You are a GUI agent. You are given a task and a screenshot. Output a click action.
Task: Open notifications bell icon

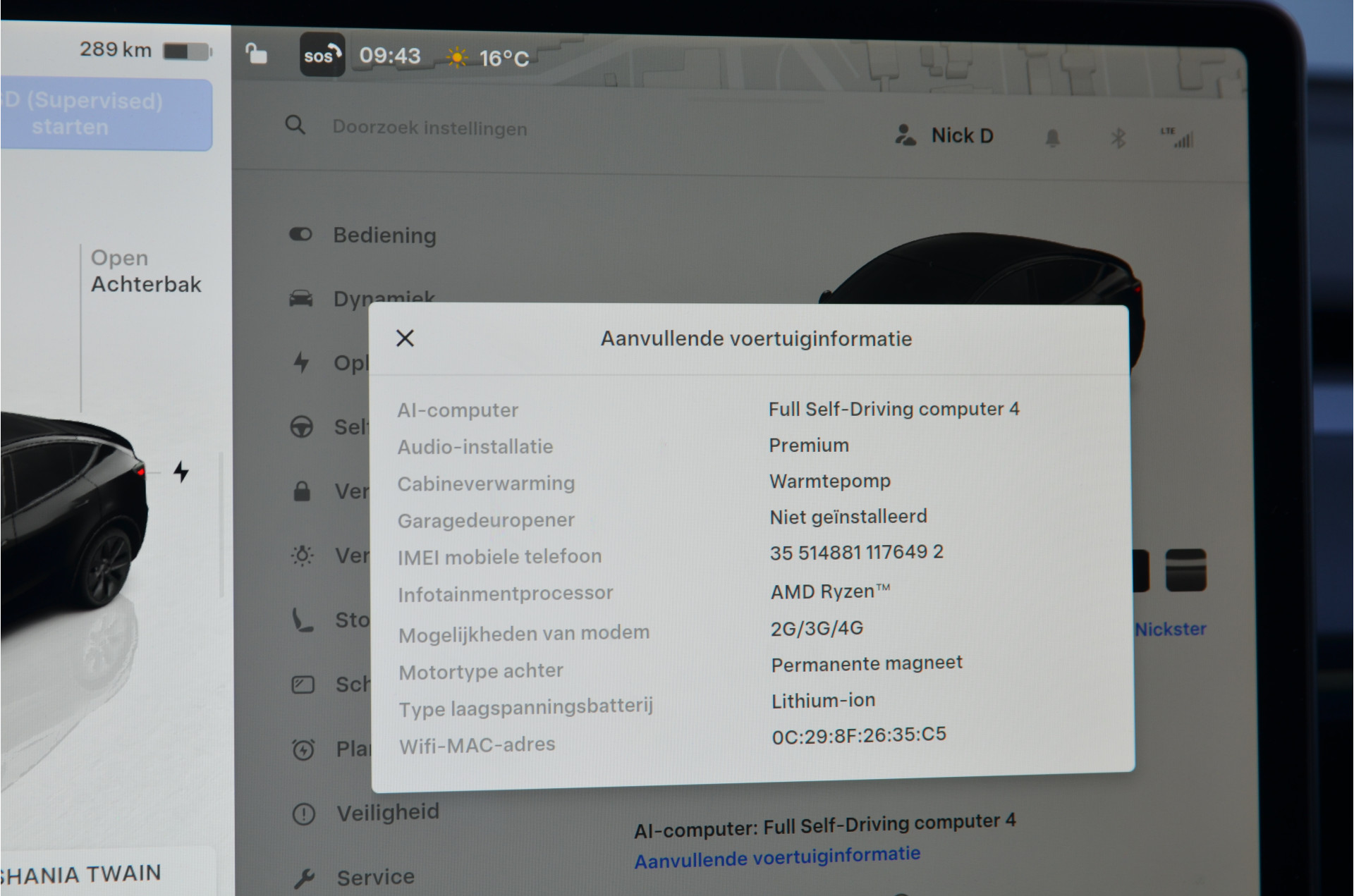[1052, 137]
